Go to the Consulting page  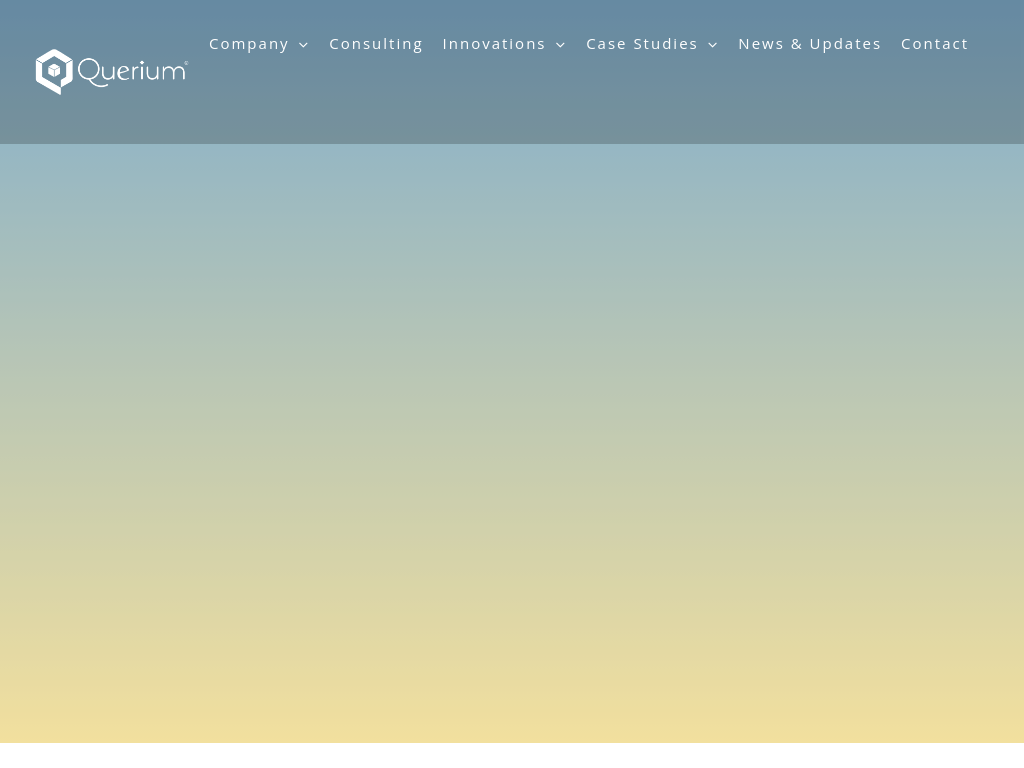(x=376, y=44)
